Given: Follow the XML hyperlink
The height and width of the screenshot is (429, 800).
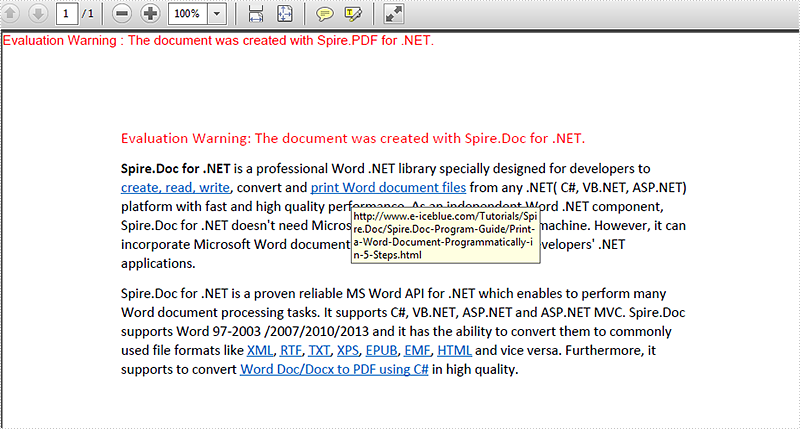Looking at the screenshot, I should [260, 350].
